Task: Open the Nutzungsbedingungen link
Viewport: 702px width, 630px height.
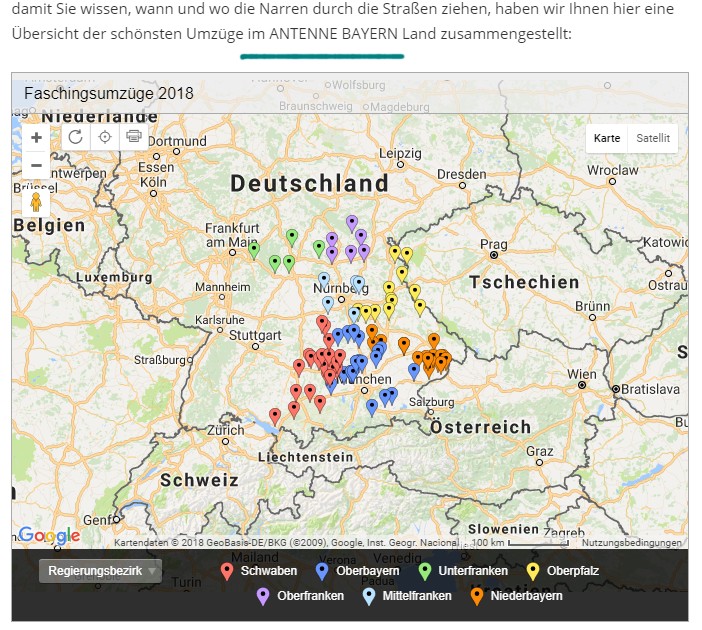Action: (x=631, y=543)
